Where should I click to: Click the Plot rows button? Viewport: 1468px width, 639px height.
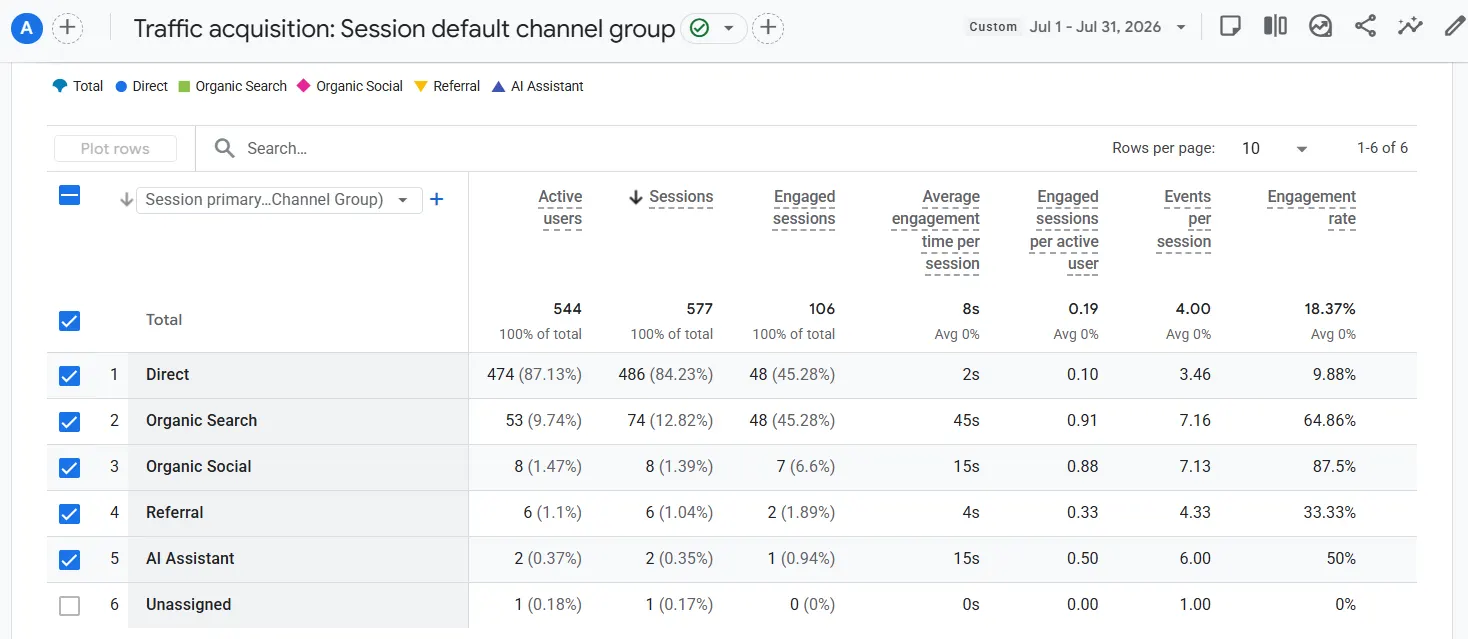point(115,148)
